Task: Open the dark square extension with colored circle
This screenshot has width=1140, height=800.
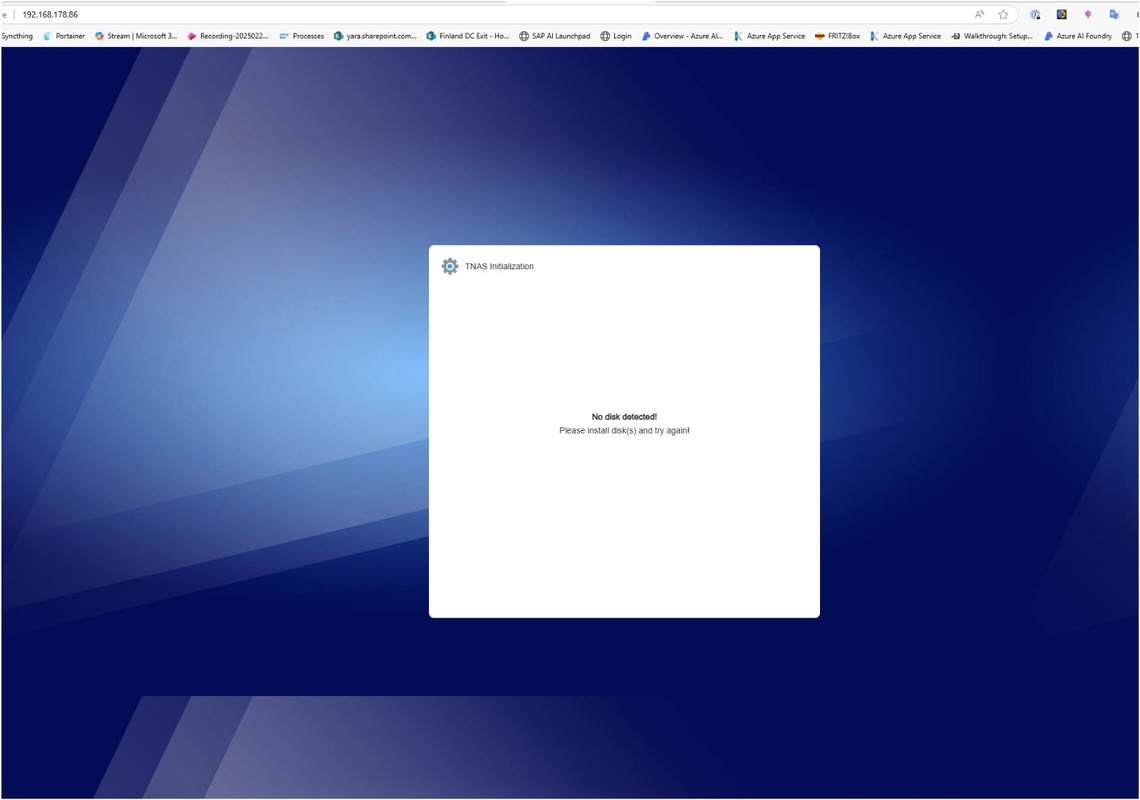Action: tap(1061, 15)
